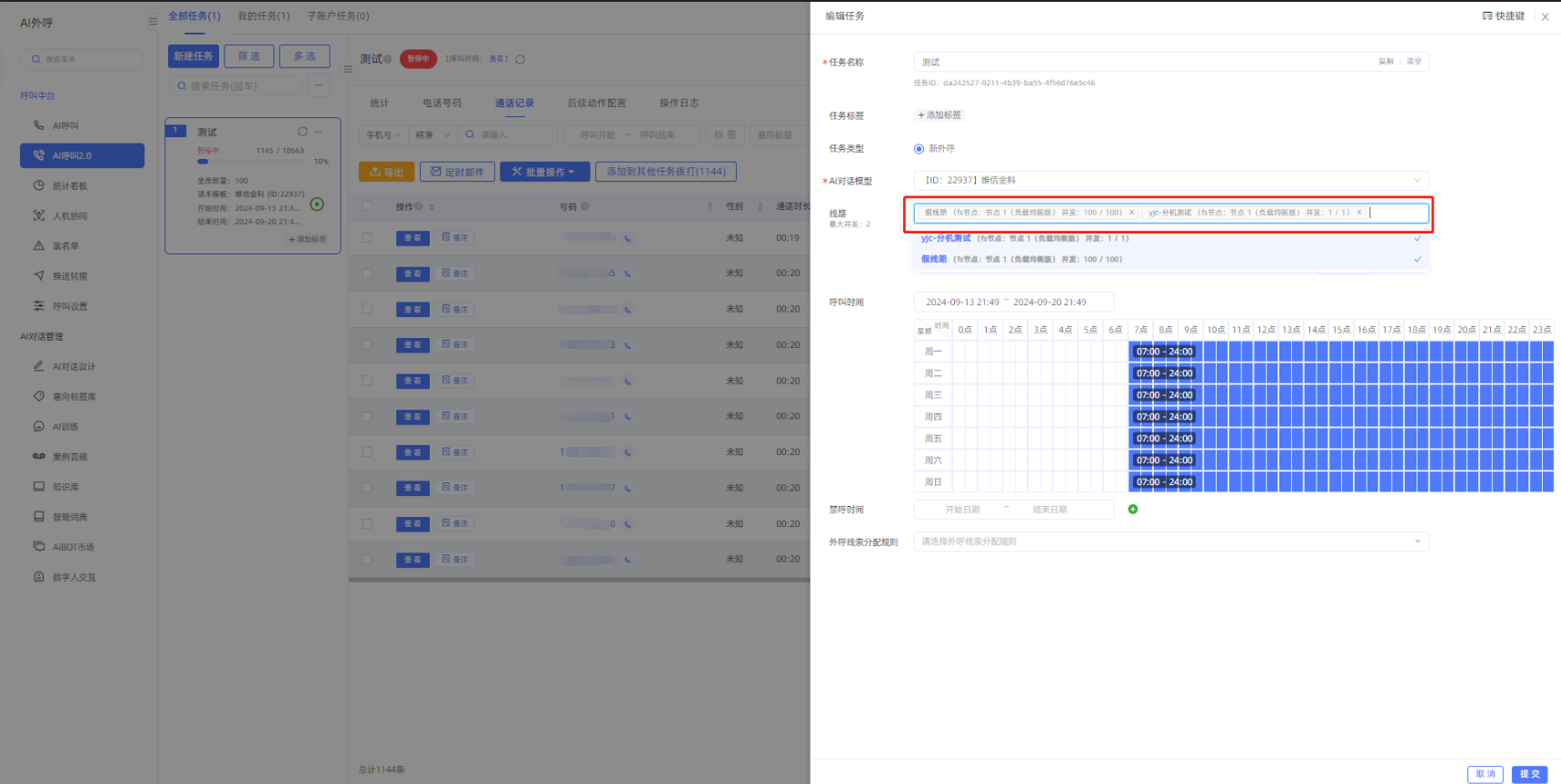
Task: Open the 批量操作 dropdown button
Action: 544,172
